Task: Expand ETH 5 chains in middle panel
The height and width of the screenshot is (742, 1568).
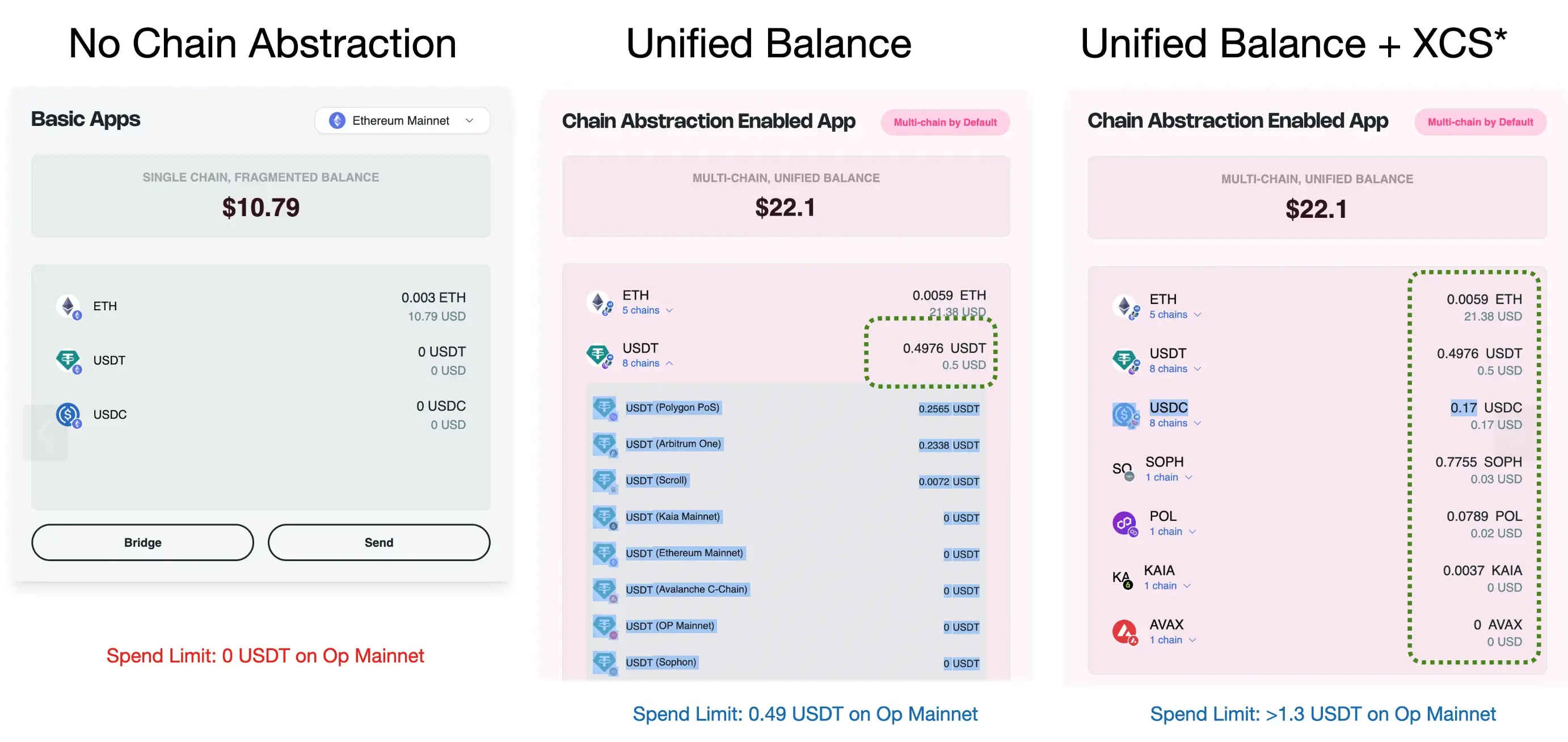Action: pos(647,310)
